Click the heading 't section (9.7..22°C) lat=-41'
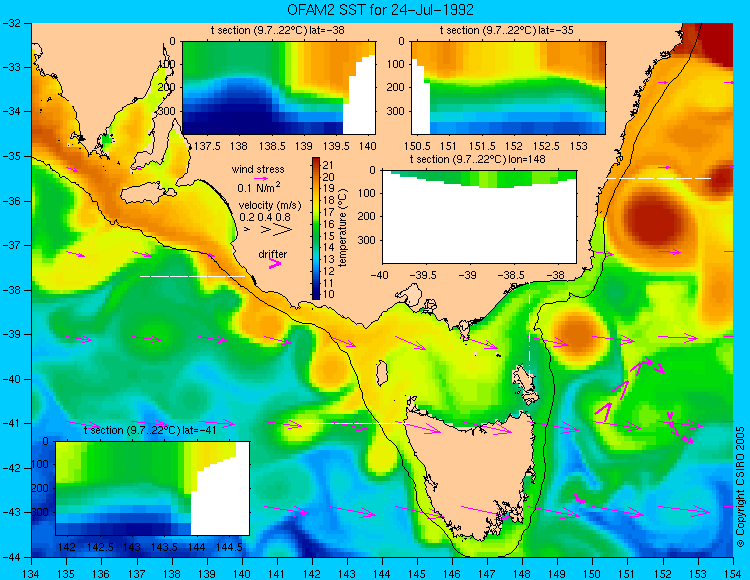Screen dimensions: 750x580 [x=150, y=430]
